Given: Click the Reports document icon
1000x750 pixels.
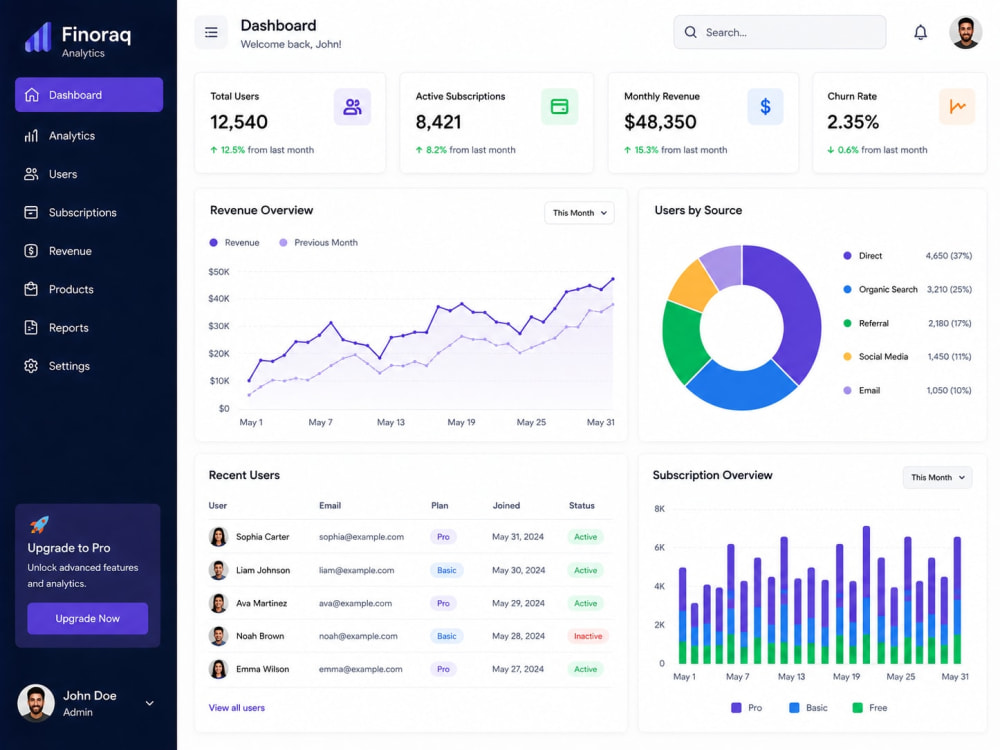Looking at the screenshot, I should point(31,327).
